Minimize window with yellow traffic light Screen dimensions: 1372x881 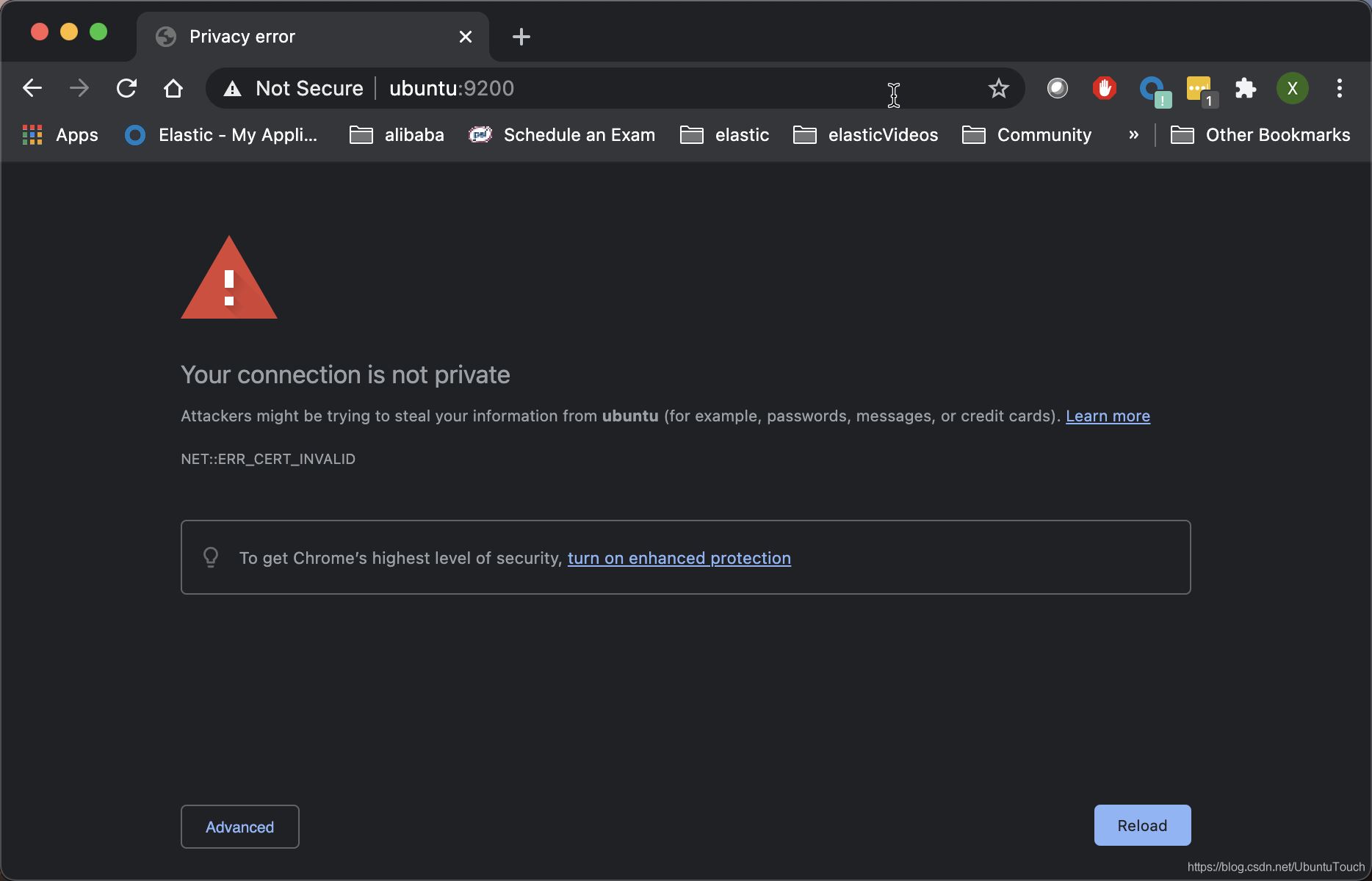point(69,32)
